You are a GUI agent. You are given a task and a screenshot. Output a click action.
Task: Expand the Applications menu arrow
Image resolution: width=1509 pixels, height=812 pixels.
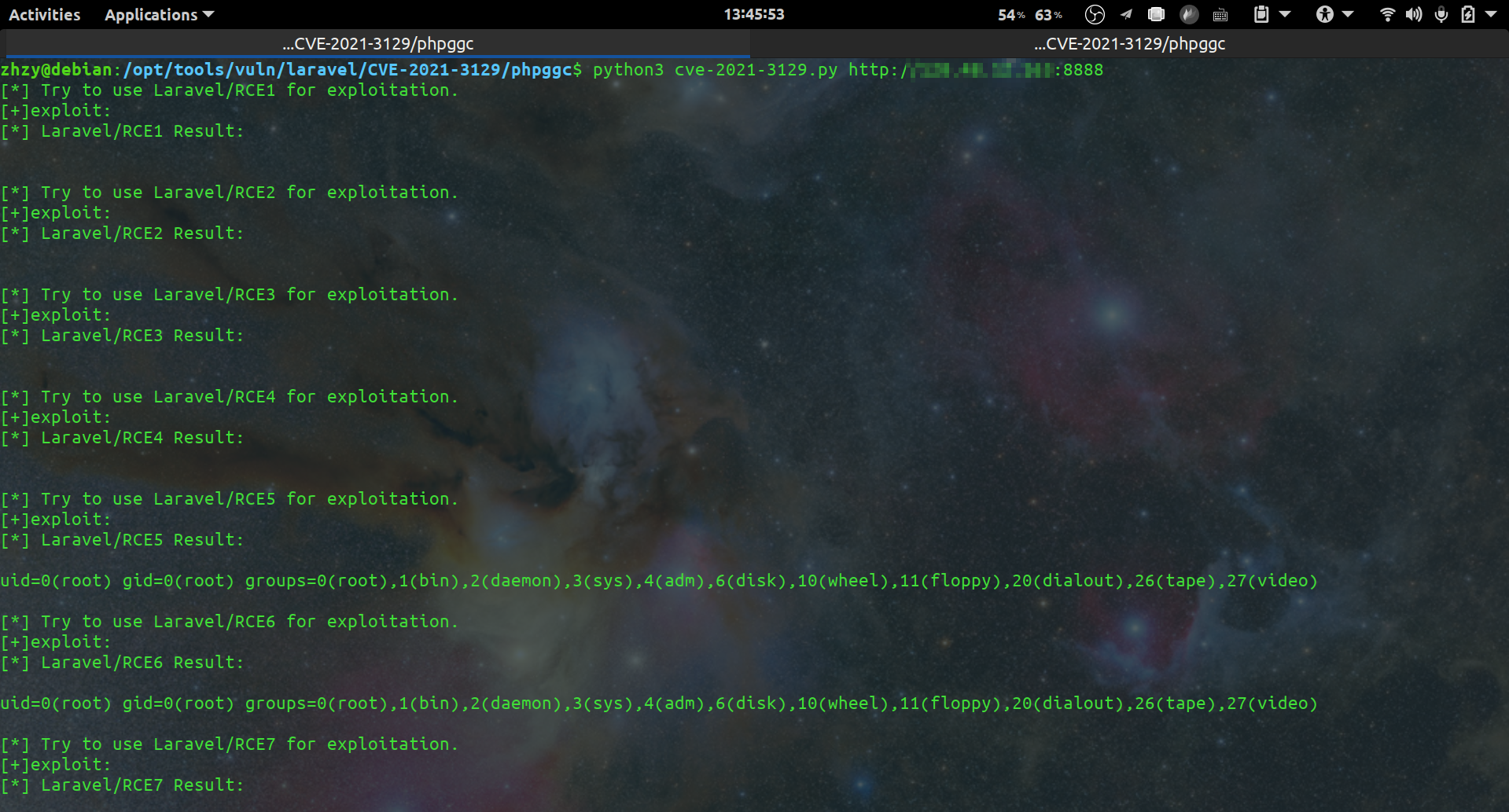[x=208, y=14]
